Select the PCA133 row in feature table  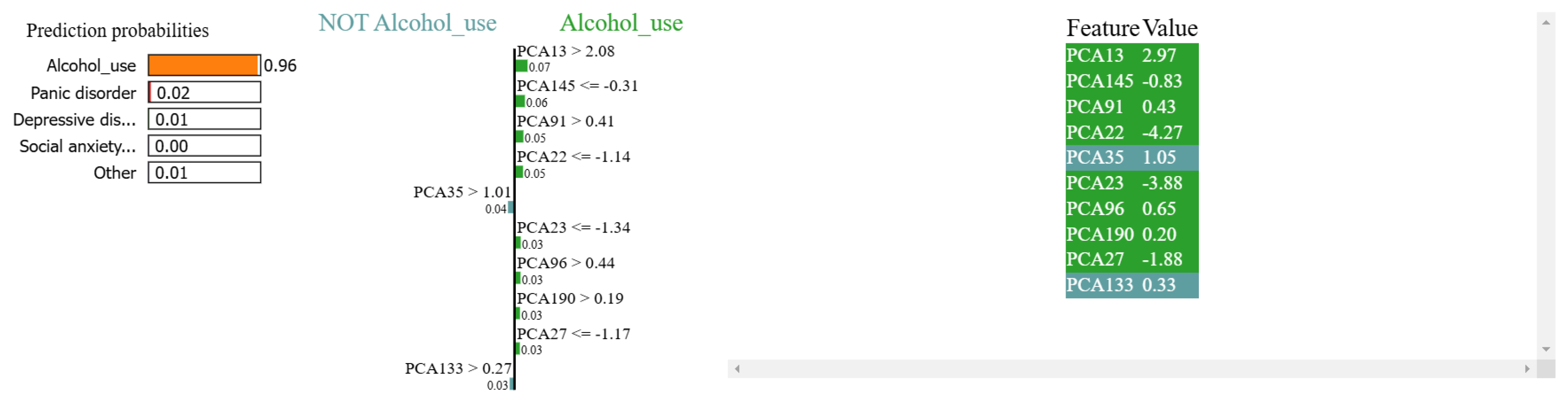1132,285
